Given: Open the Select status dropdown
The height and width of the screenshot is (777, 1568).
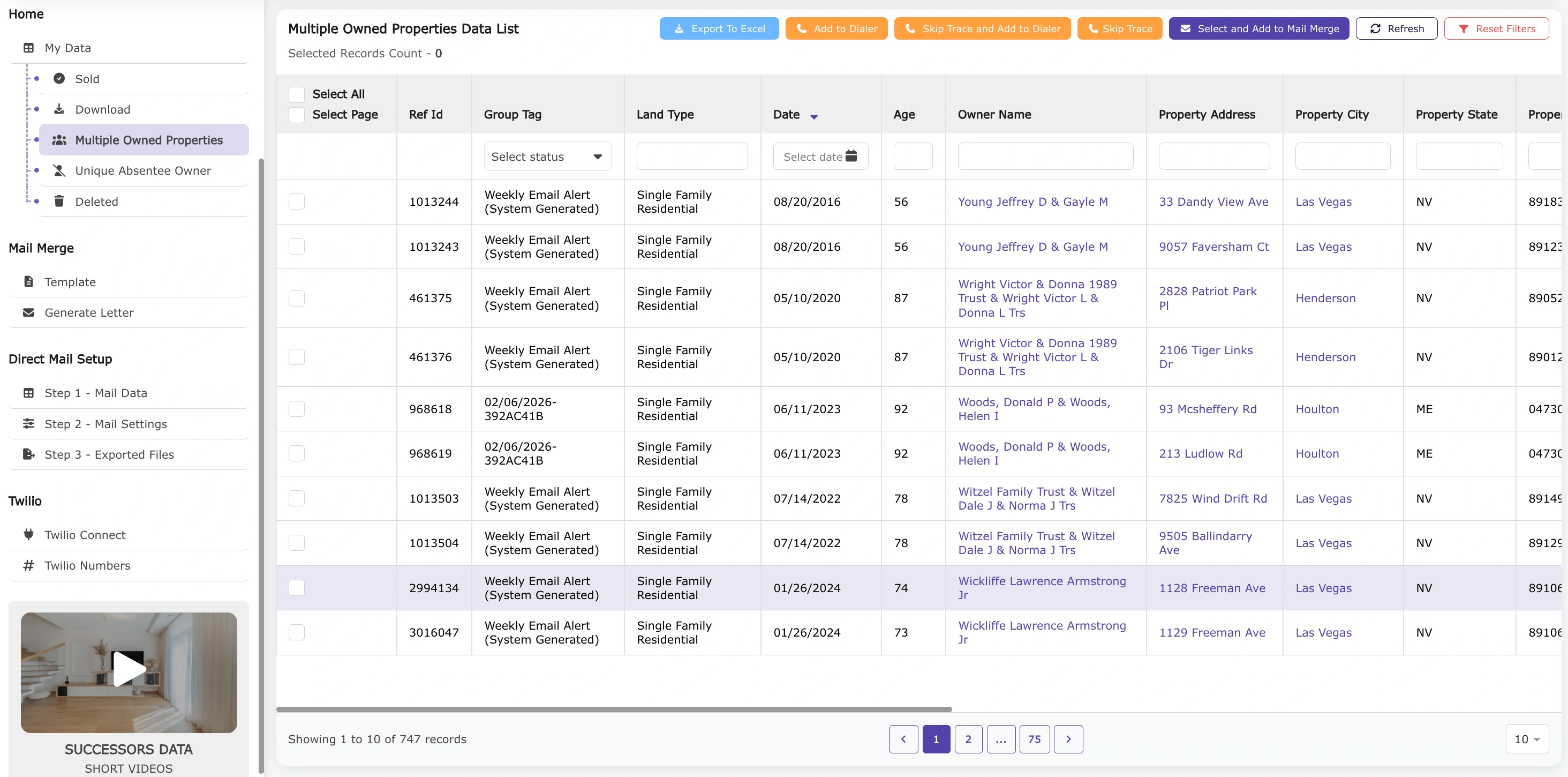Looking at the screenshot, I should 546,156.
